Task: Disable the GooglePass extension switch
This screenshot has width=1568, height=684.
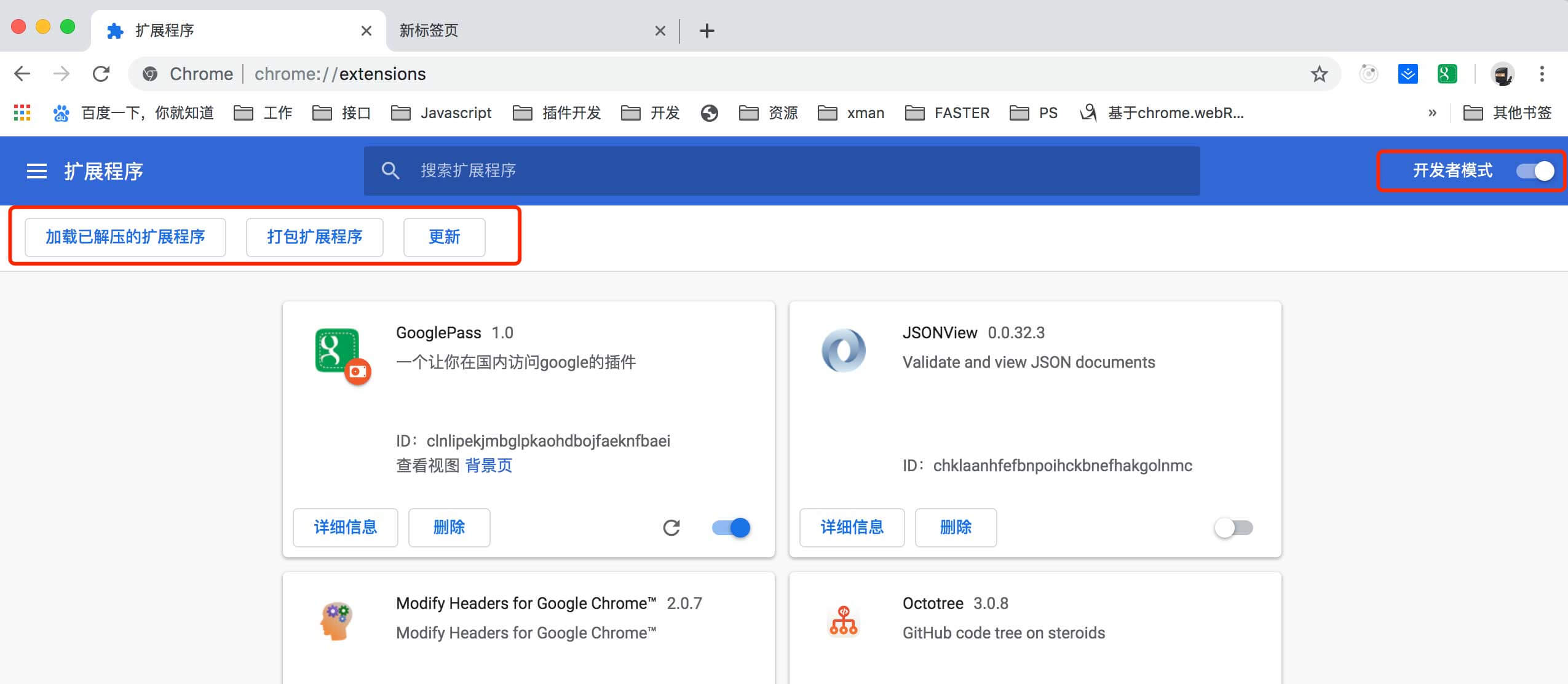Action: pyautogui.click(x=731, y=528)
